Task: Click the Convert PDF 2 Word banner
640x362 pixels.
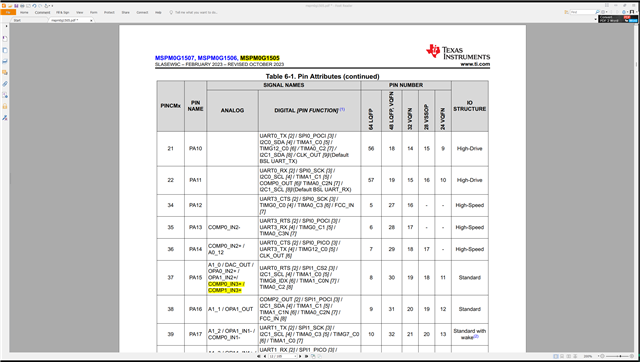Action: (618, 19)
